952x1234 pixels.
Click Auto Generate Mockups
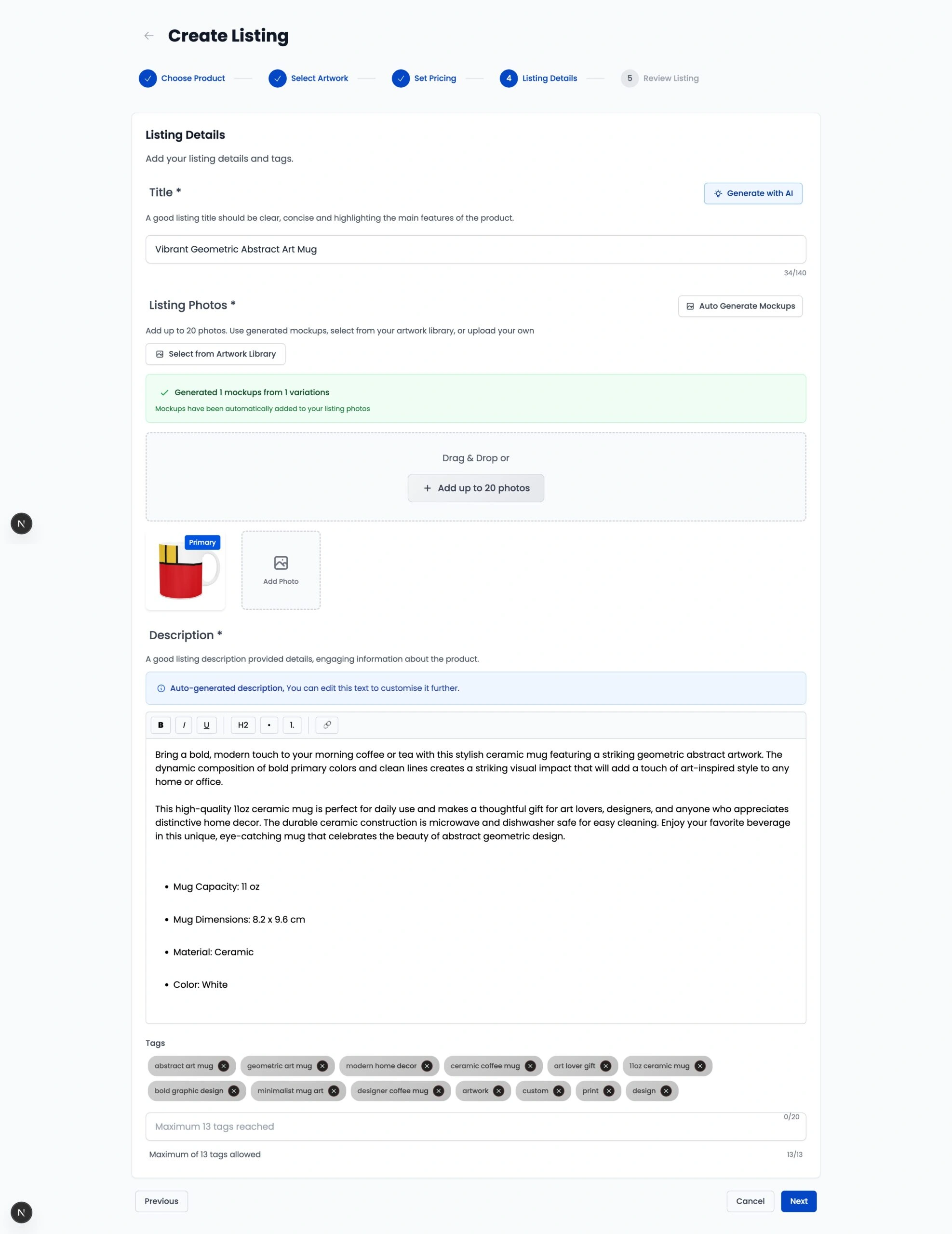click(740, 306)
